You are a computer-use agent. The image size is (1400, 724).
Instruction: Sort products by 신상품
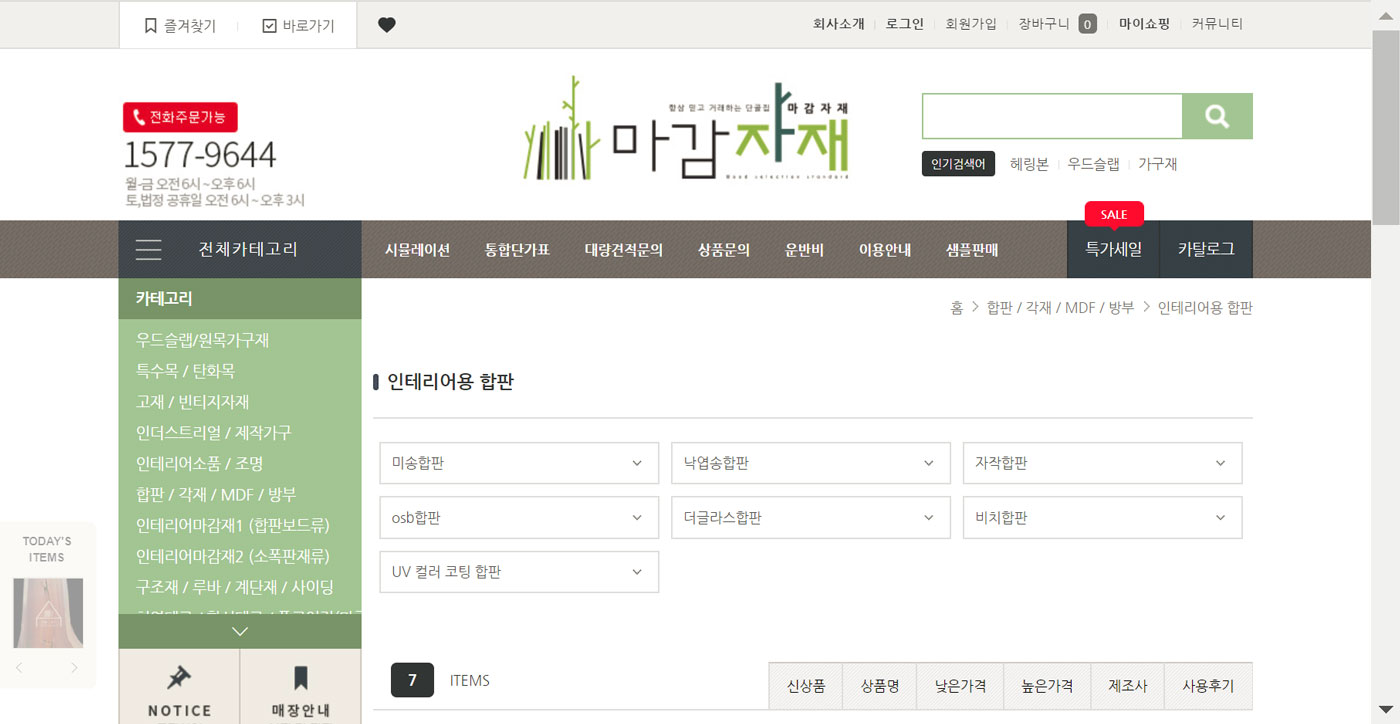point(805,686)
